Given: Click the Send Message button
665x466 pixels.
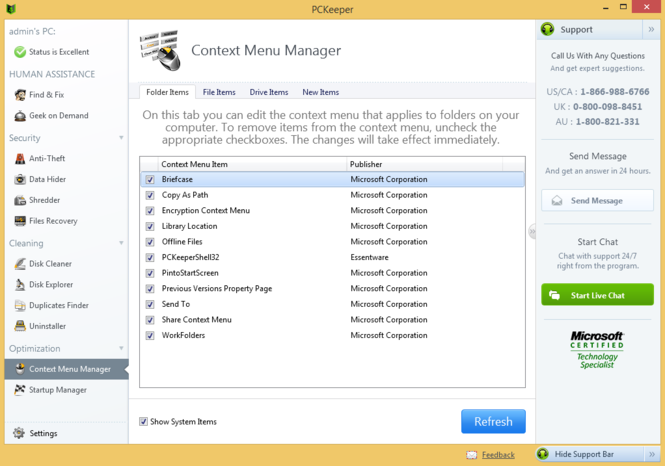Looking at the screenshot, I should tap(597, 201).
